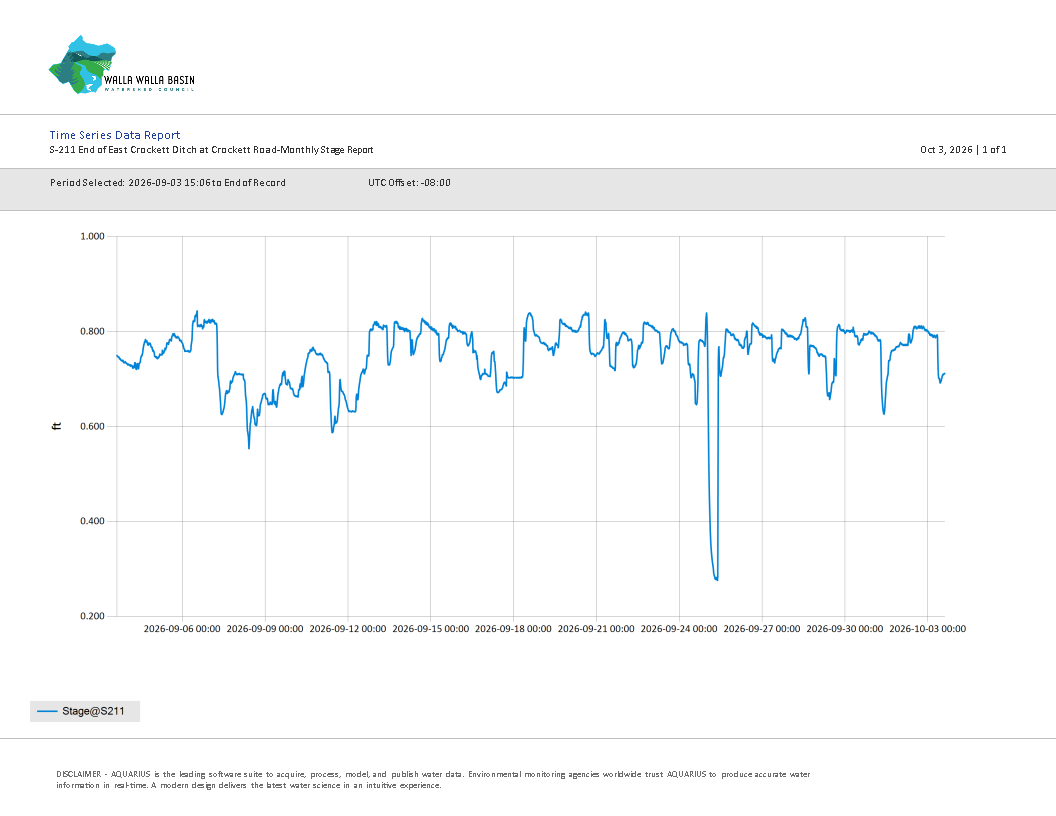Click the Period Selected text

point(168,182)
